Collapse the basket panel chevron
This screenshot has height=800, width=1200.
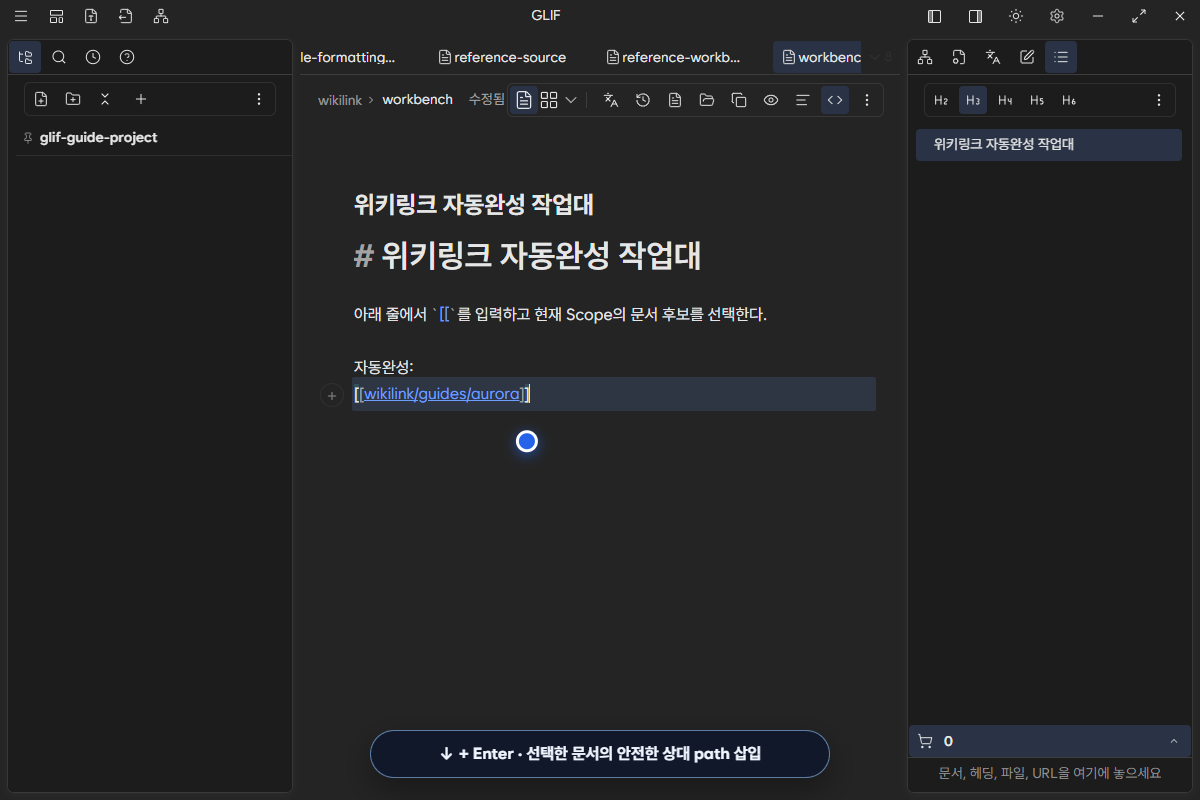point(1173,741)
